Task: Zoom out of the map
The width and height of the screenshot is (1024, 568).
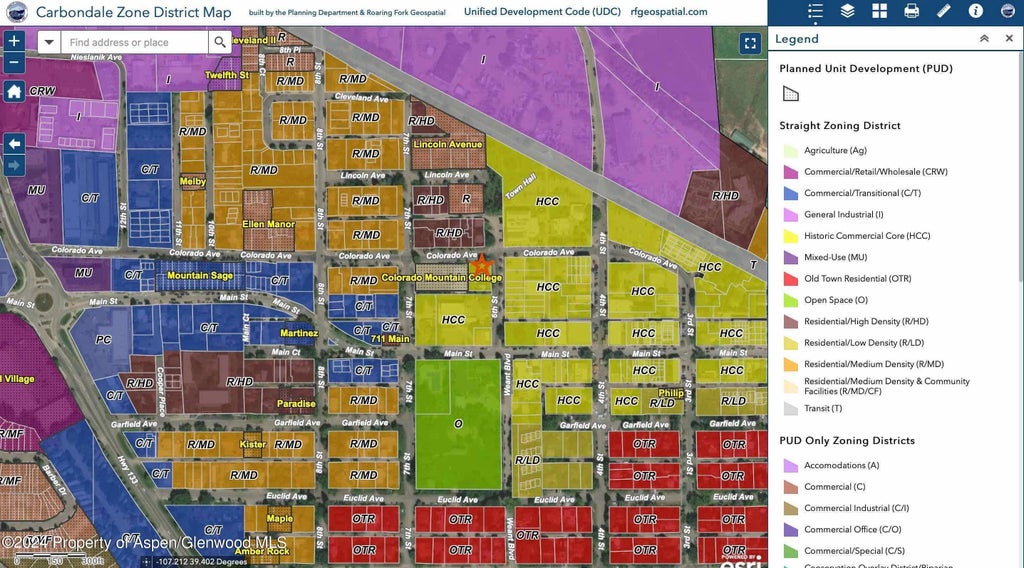Action: [x=14, y=62]
